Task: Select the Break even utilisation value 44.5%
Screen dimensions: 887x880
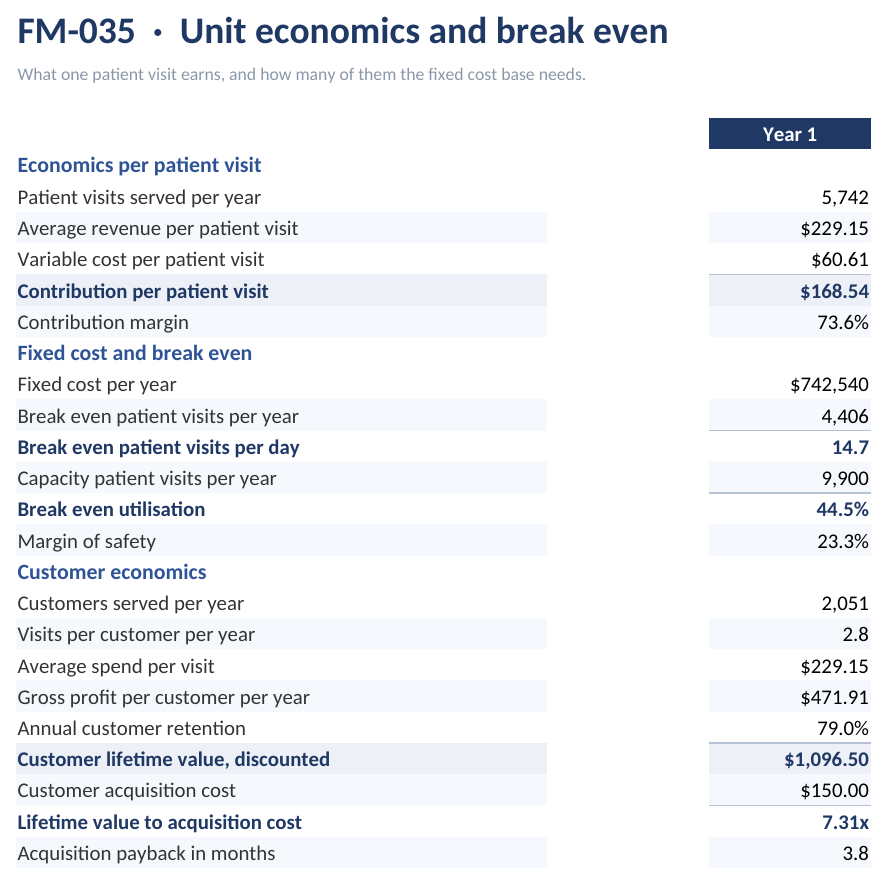Action: [x=842, y=510]
